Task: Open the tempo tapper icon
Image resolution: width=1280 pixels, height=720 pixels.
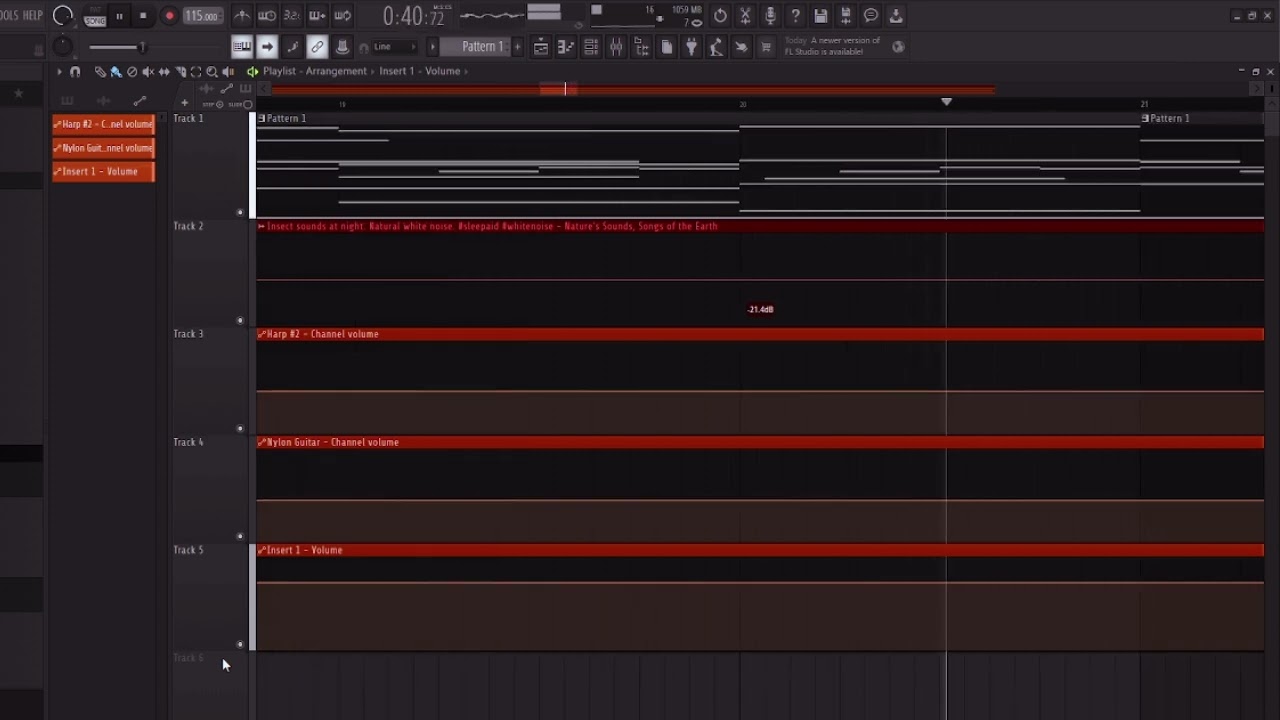Action: (716, 46)
